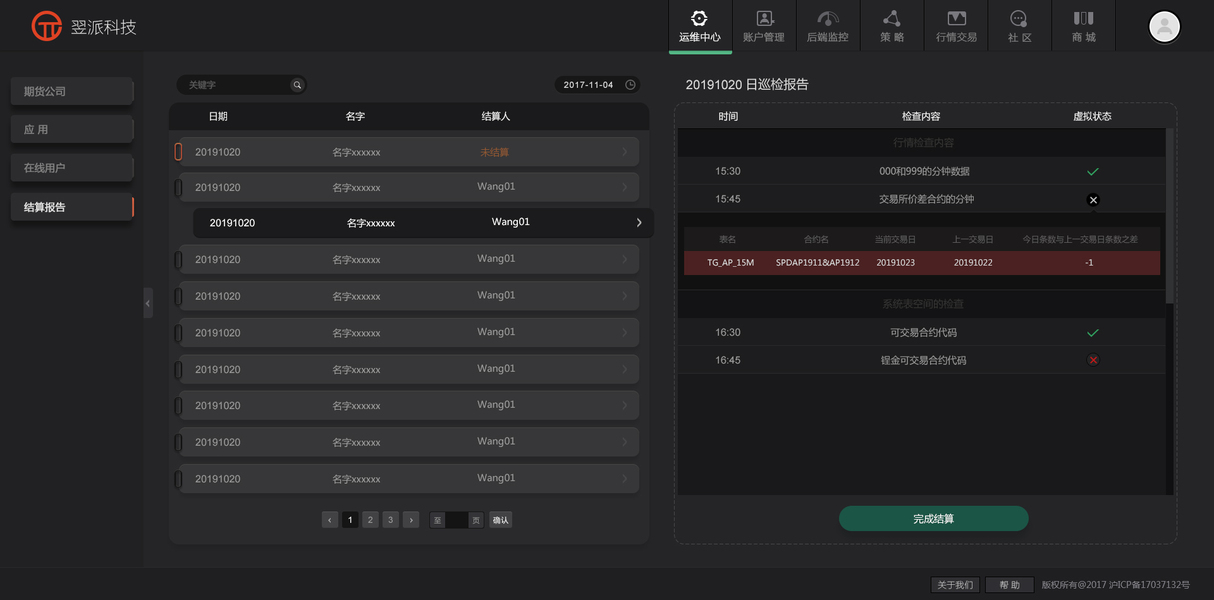Open the 帮助 link
The image size is (1214, 600).
(1010, 585)
